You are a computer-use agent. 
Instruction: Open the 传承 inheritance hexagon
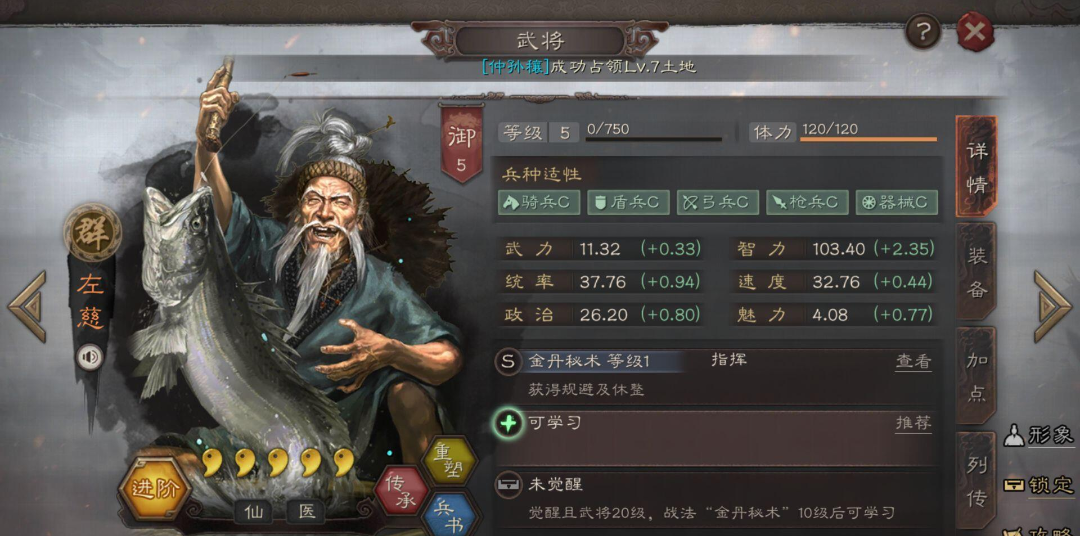pos(400,490)
